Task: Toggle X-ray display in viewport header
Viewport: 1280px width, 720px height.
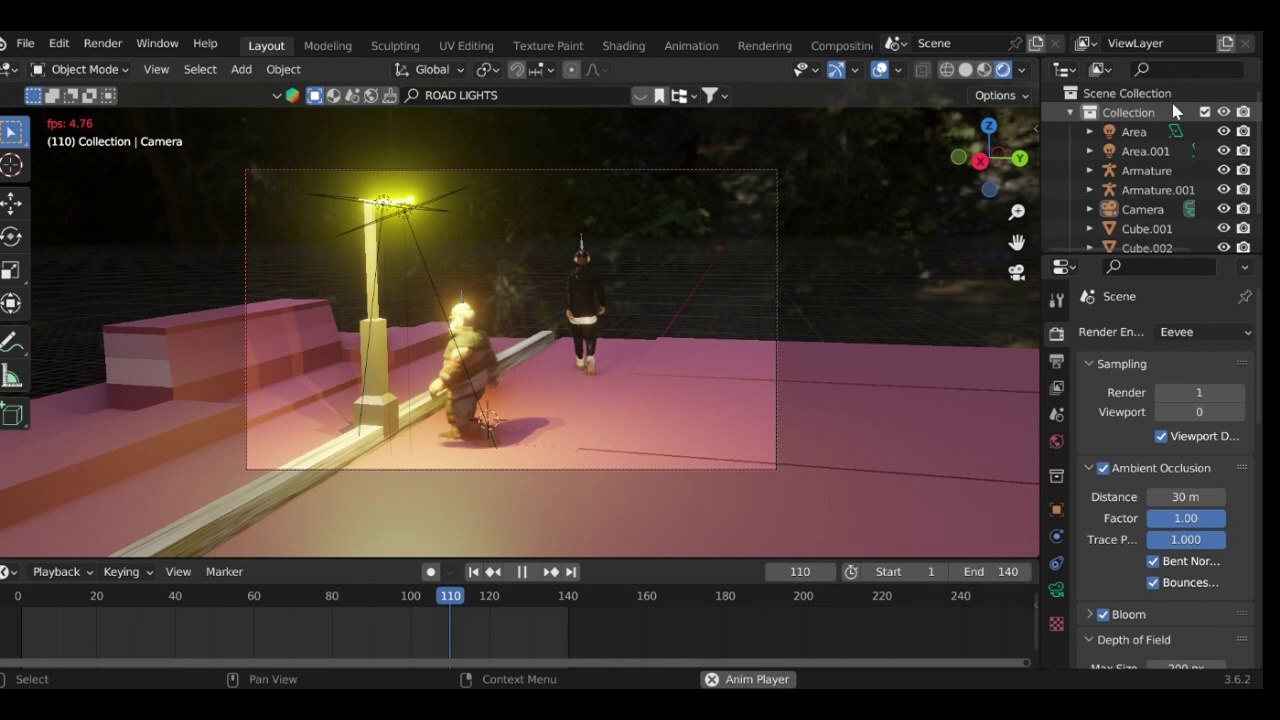Action: tap(922, 70)
